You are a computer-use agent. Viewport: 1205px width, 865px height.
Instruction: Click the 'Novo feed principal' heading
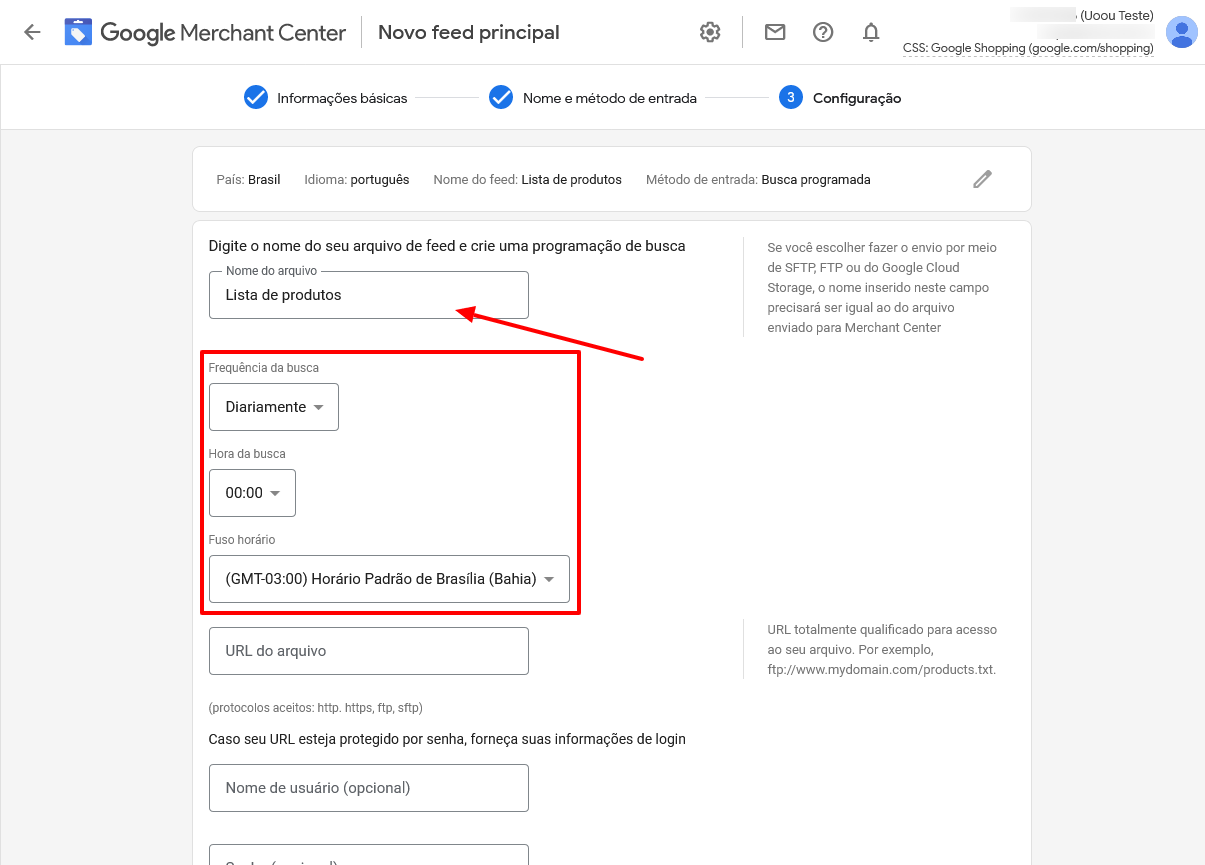point(469,32)
